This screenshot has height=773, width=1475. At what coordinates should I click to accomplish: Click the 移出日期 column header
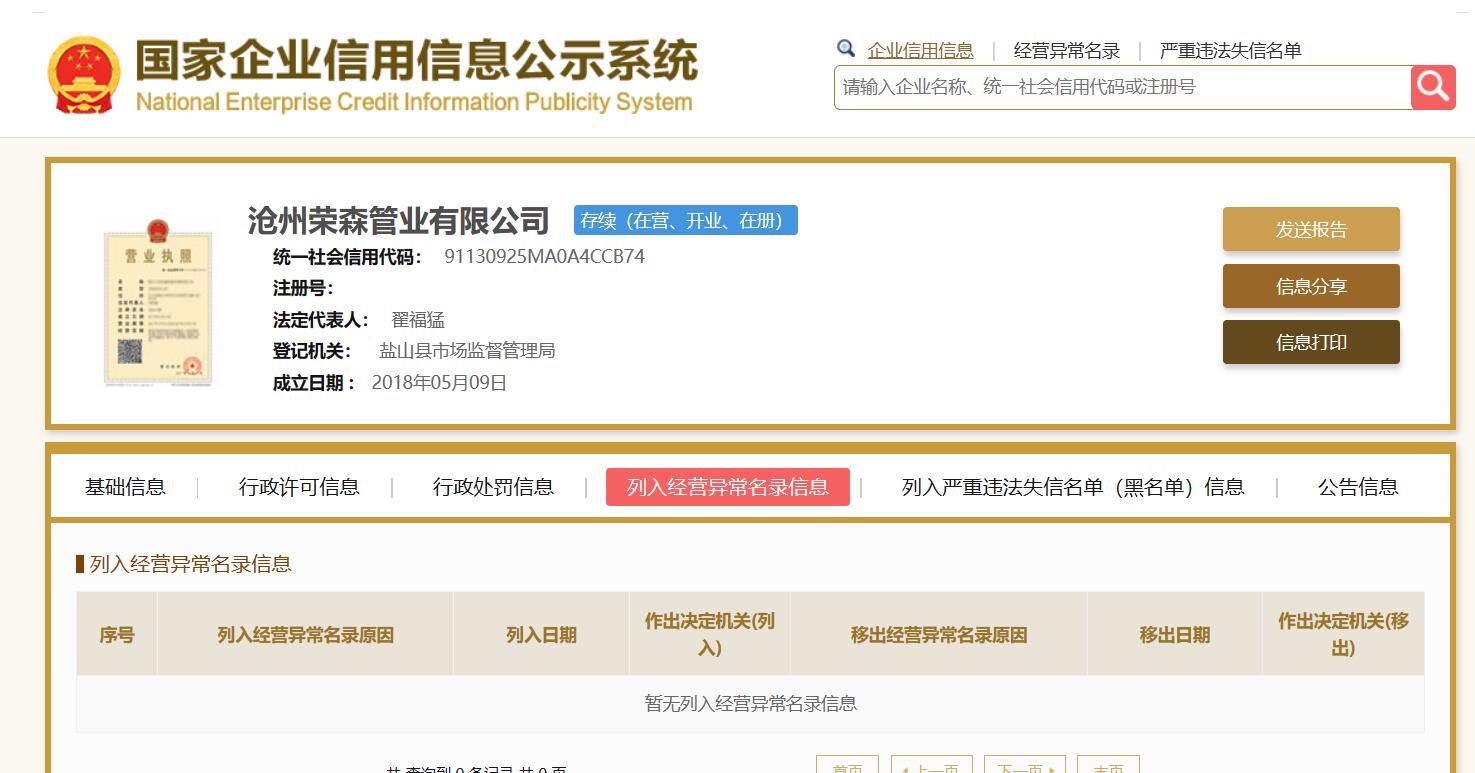click(1175, 634)
